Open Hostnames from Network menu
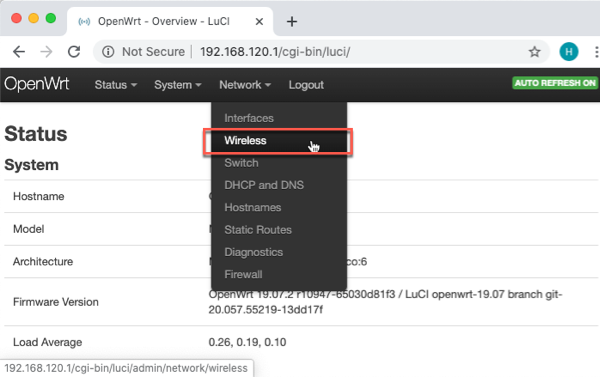 pos(279,207)
